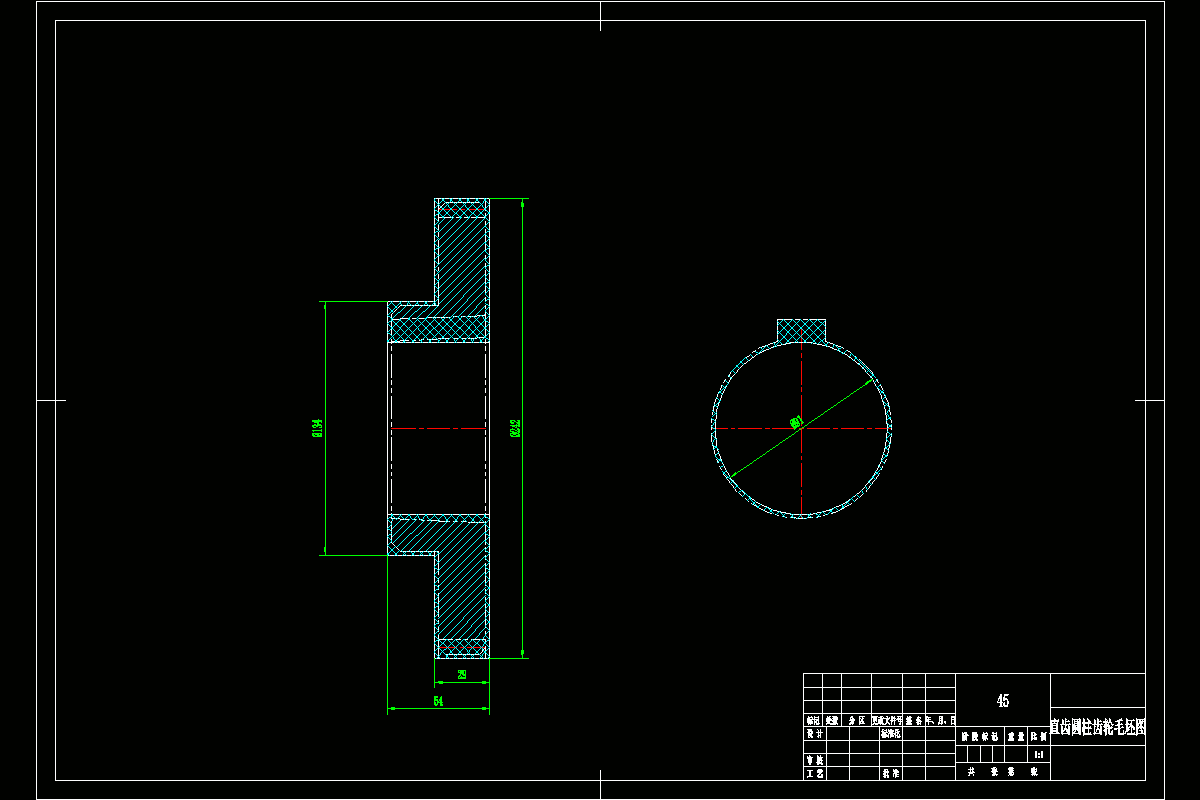Click the 54 total width dimension value
Image resolution: width=1200 pixels, height=800 pixels.
tap(438, 702)
